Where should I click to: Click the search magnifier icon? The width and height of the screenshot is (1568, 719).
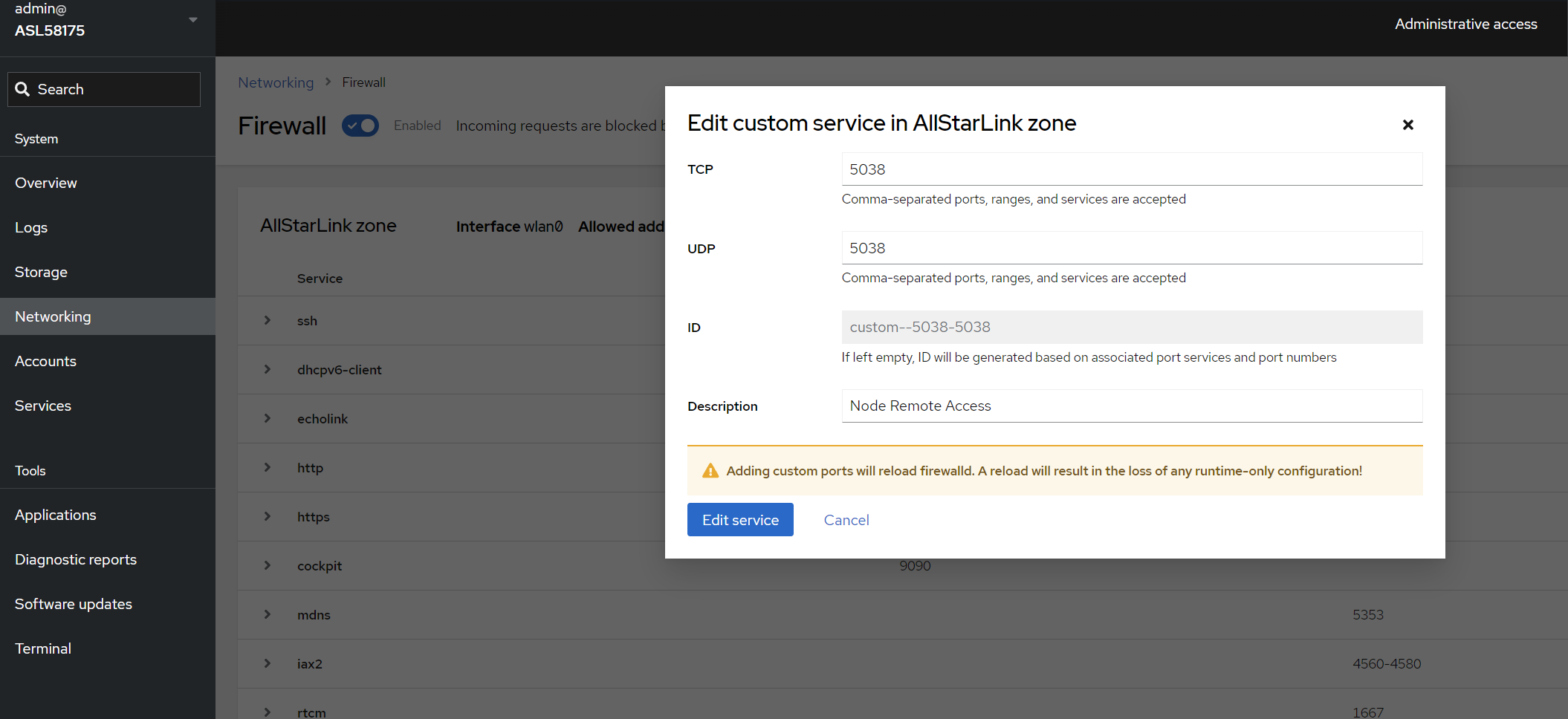[22, 89]
